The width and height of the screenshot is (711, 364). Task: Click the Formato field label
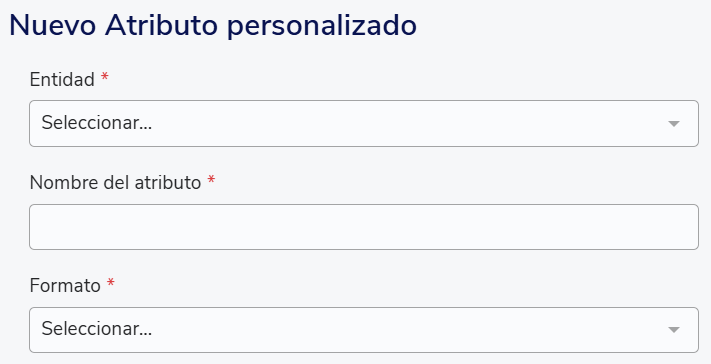[65, 286]
